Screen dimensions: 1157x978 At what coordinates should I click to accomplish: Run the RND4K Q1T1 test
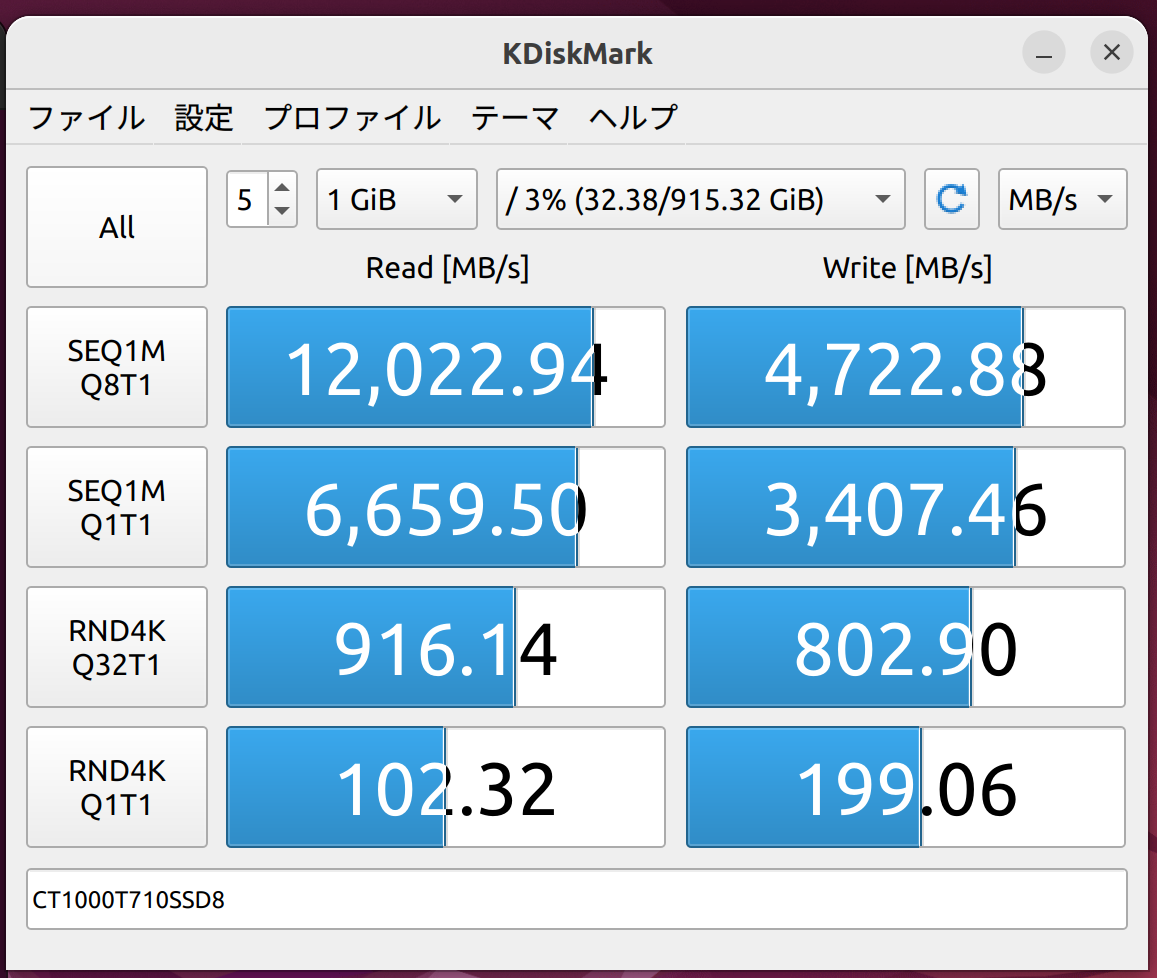117,787
